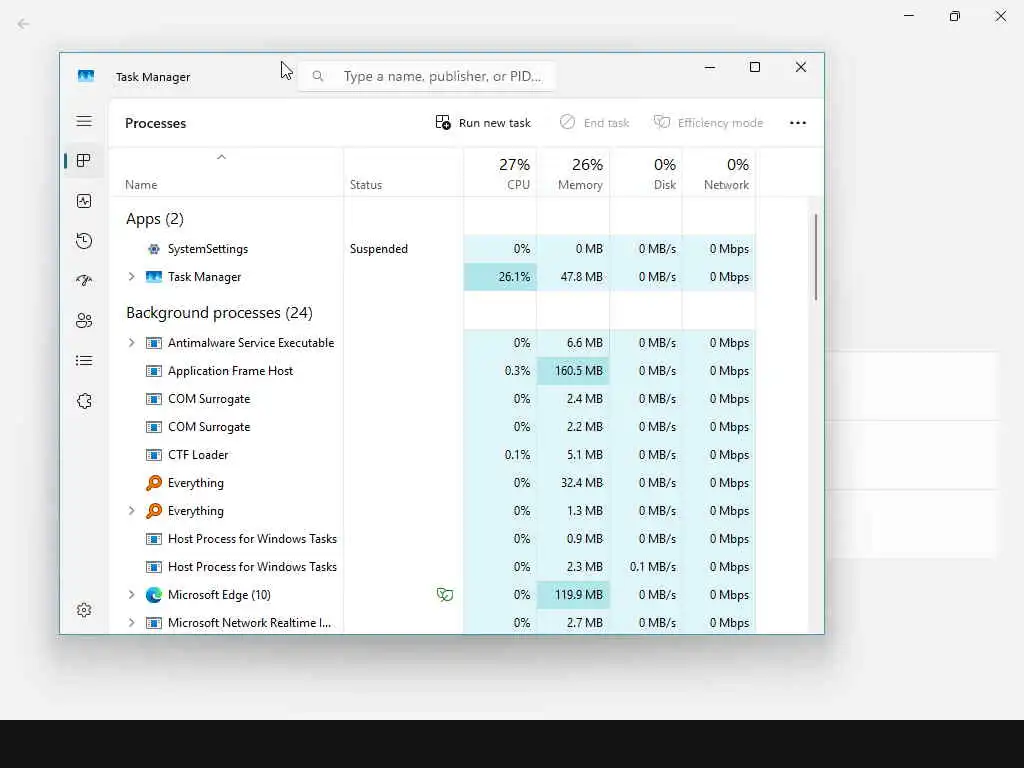This screenshot has width=1024, height=768.
Task: Click the Task Manager title bar app icon
Action: point(86,76)
